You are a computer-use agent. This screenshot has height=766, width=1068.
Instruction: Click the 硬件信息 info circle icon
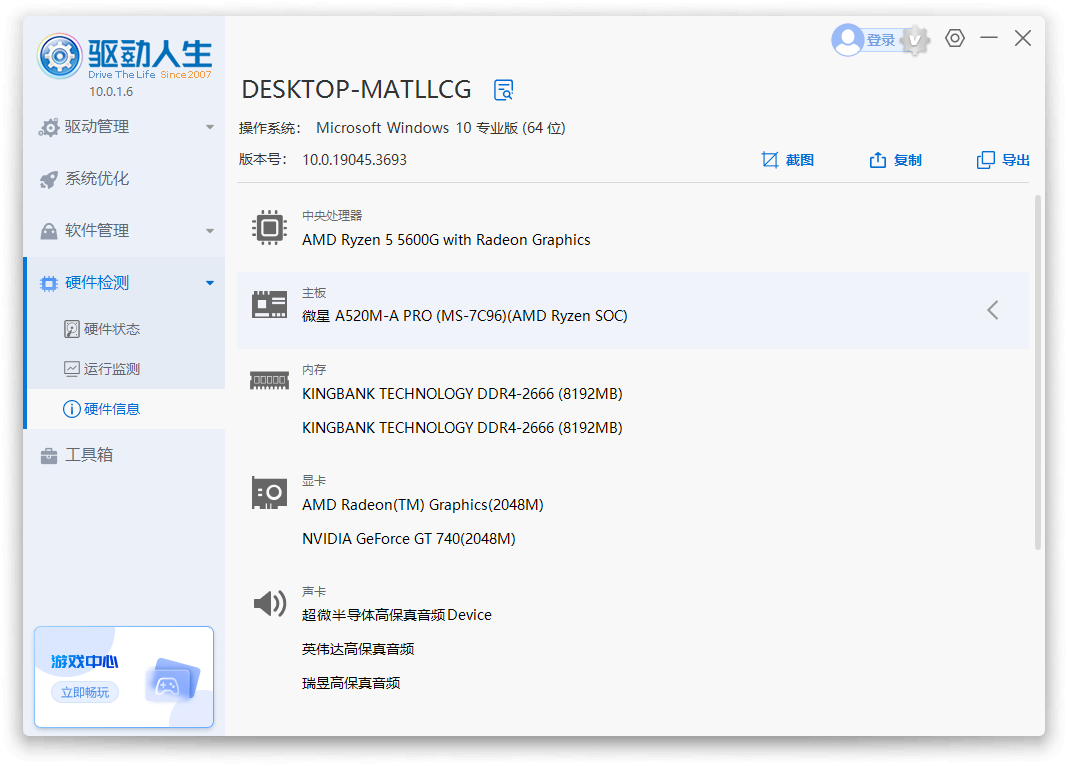(72, 409)
